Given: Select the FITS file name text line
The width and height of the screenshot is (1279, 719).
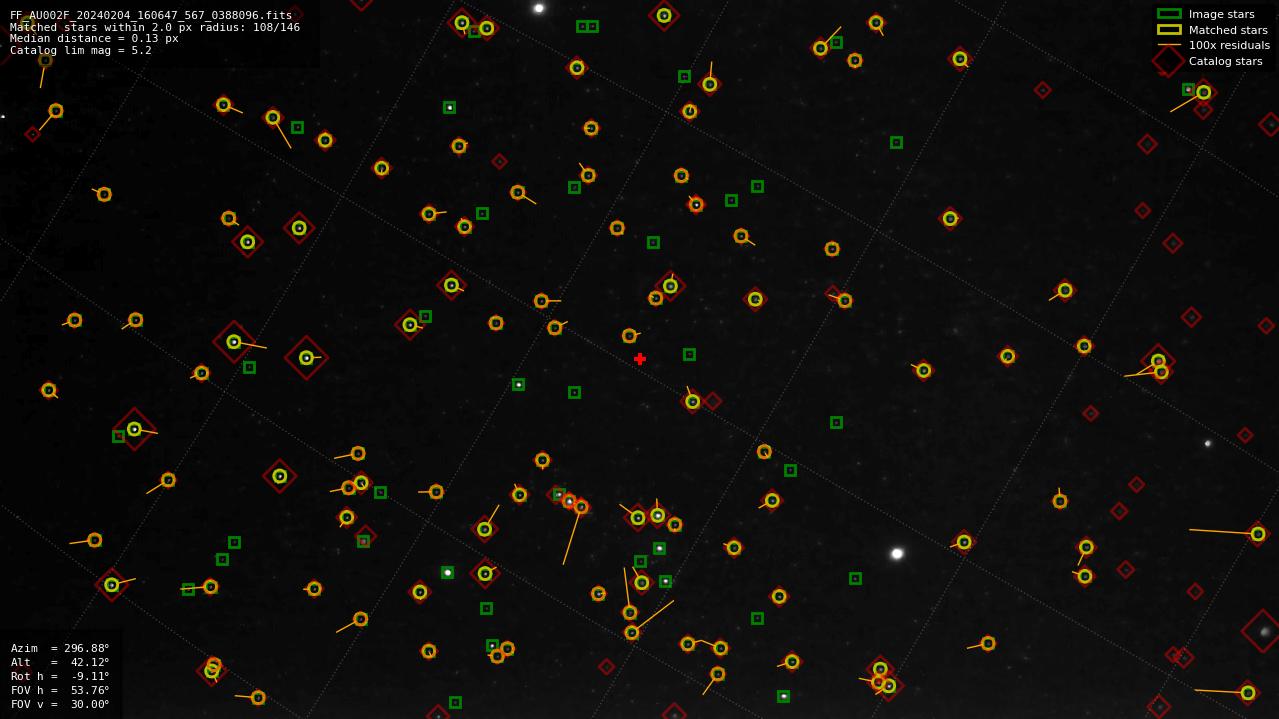Looking at the screenshot, I should (x=151, y=15).
